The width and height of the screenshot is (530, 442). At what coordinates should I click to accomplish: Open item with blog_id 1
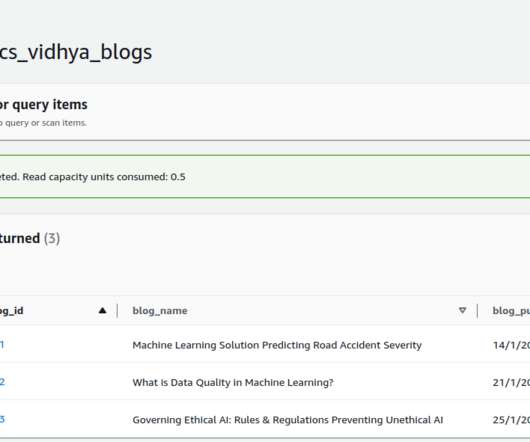[2, 345]
